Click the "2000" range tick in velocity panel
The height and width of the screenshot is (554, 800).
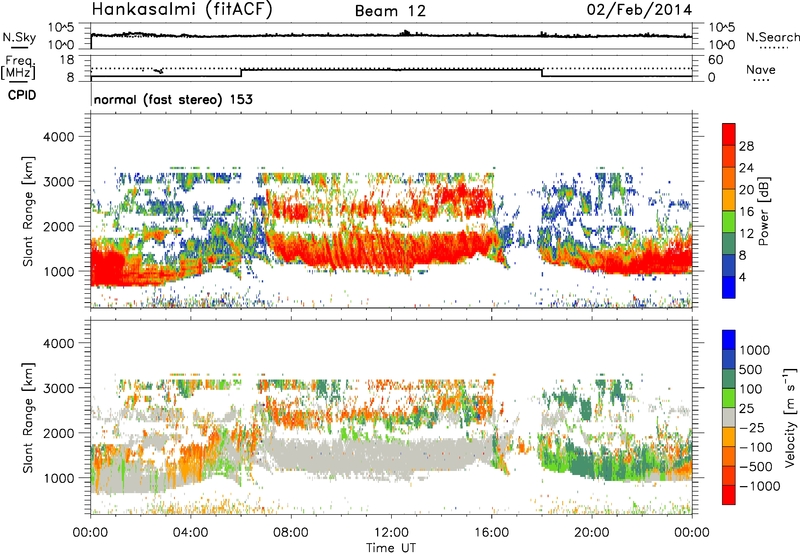[58, 433]
